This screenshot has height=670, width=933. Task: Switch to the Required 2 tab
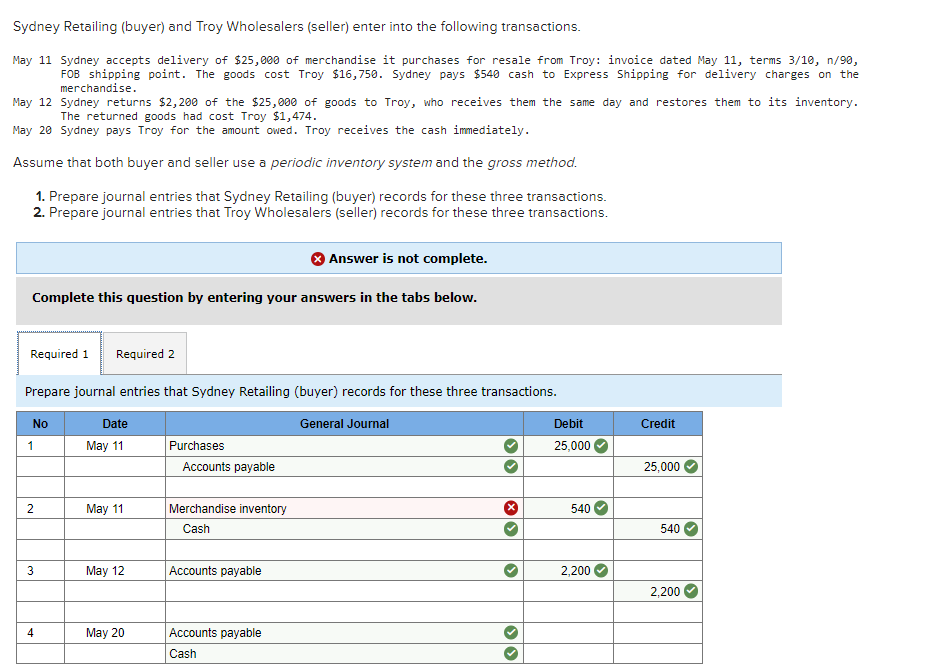[145, 353]
